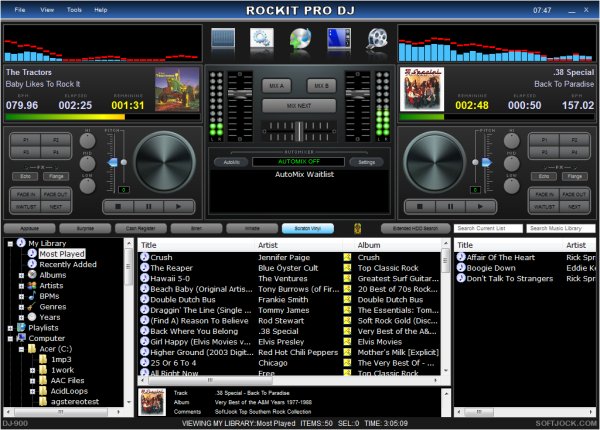Click the MIX NEXT button
This screenshot has width=600, height=430.
(299, 106)
